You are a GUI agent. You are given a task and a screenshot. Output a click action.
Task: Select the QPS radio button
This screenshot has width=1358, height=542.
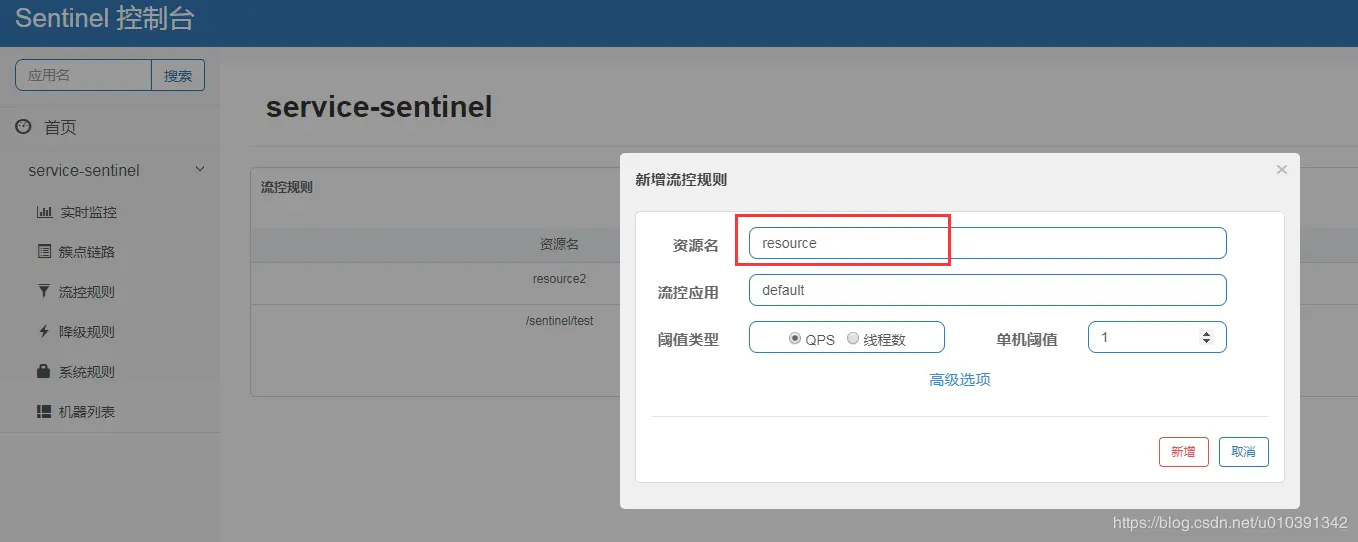tap(795, 338)
